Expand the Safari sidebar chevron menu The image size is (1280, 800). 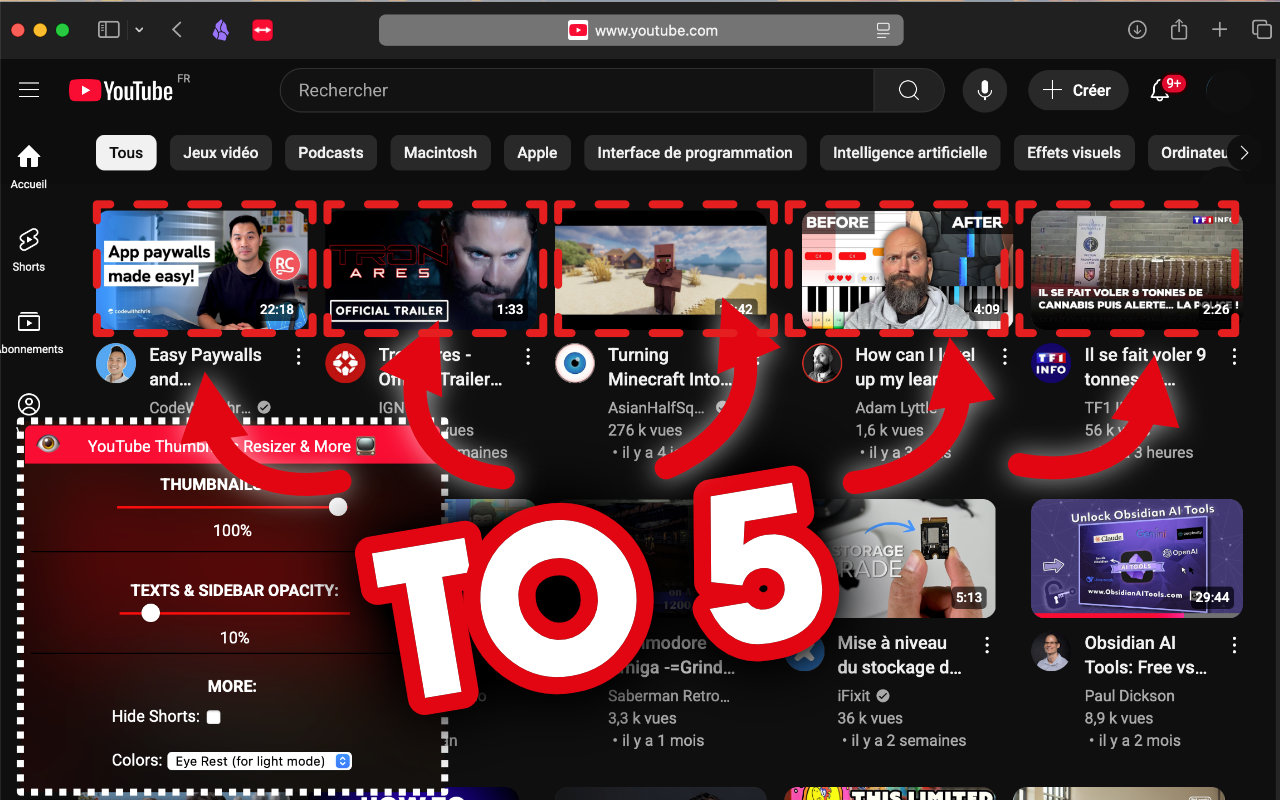pyautogui.click(x=139, y=30)
